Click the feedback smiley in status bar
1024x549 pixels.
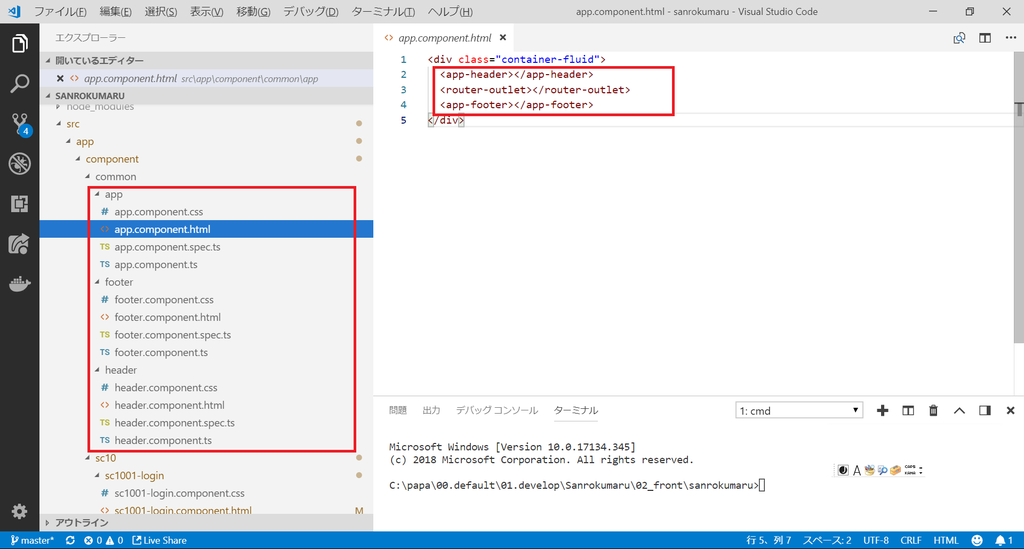[977, 541]
